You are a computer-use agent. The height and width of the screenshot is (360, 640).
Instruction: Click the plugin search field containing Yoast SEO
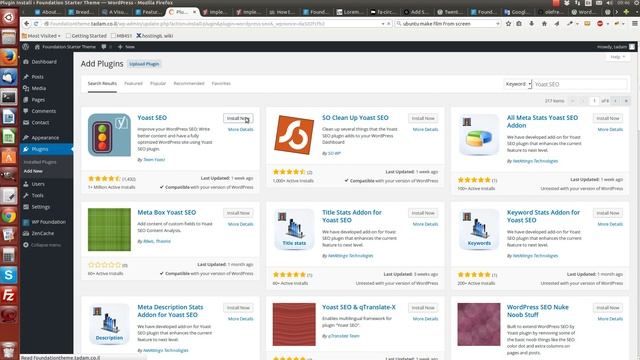coord(580,84)
